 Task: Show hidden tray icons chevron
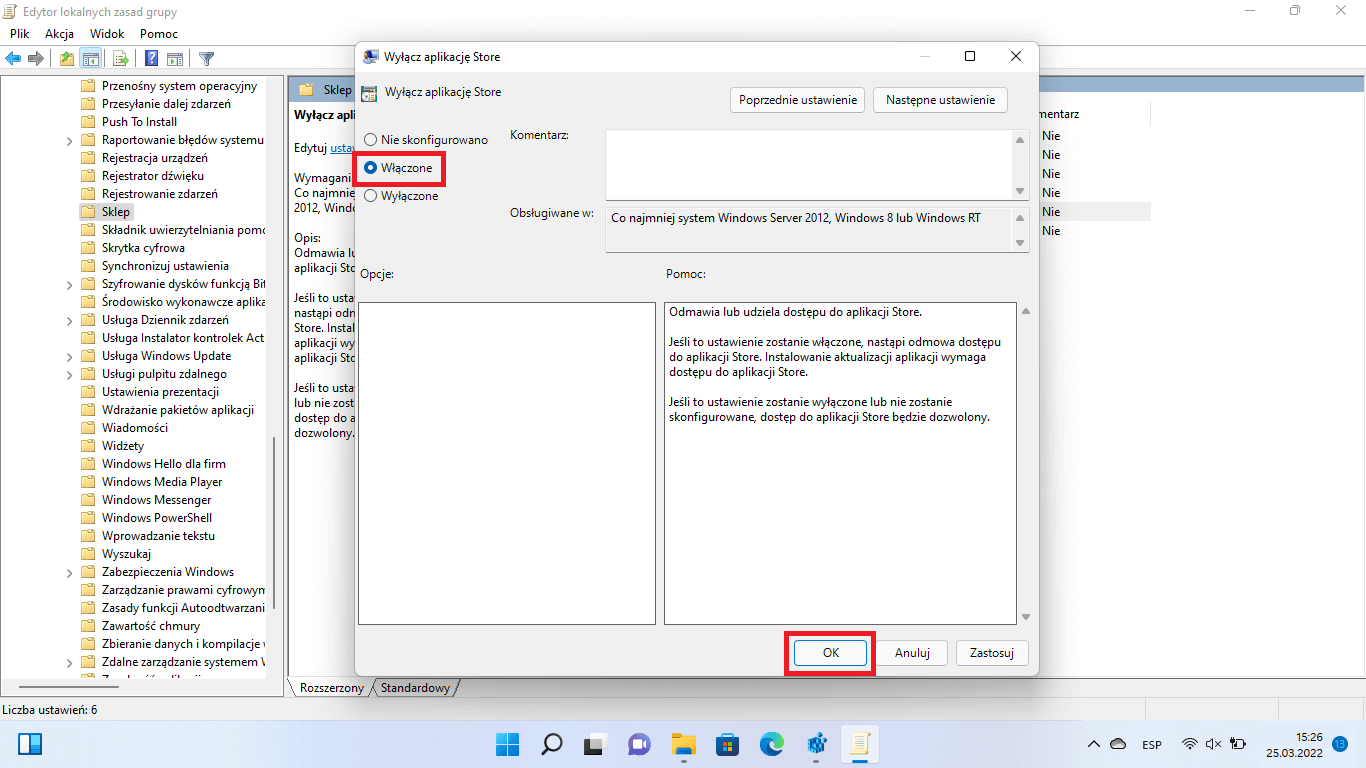pos(1095,744)
